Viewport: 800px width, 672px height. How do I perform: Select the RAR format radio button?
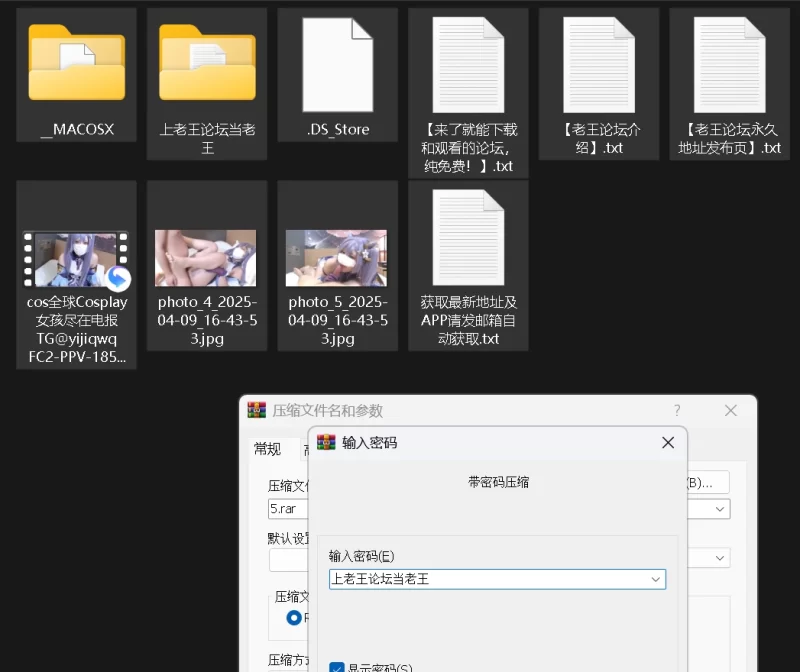[294, 618]
